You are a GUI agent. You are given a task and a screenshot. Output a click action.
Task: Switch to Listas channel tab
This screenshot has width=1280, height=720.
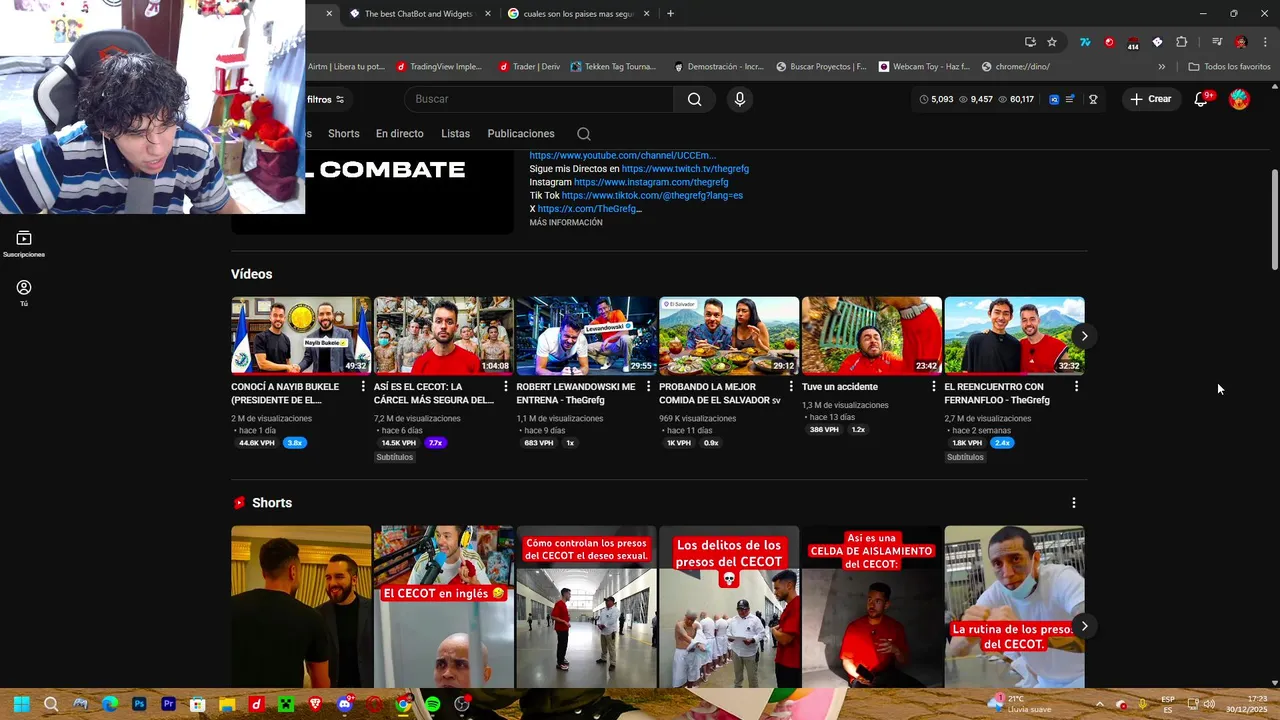point(455,134)
